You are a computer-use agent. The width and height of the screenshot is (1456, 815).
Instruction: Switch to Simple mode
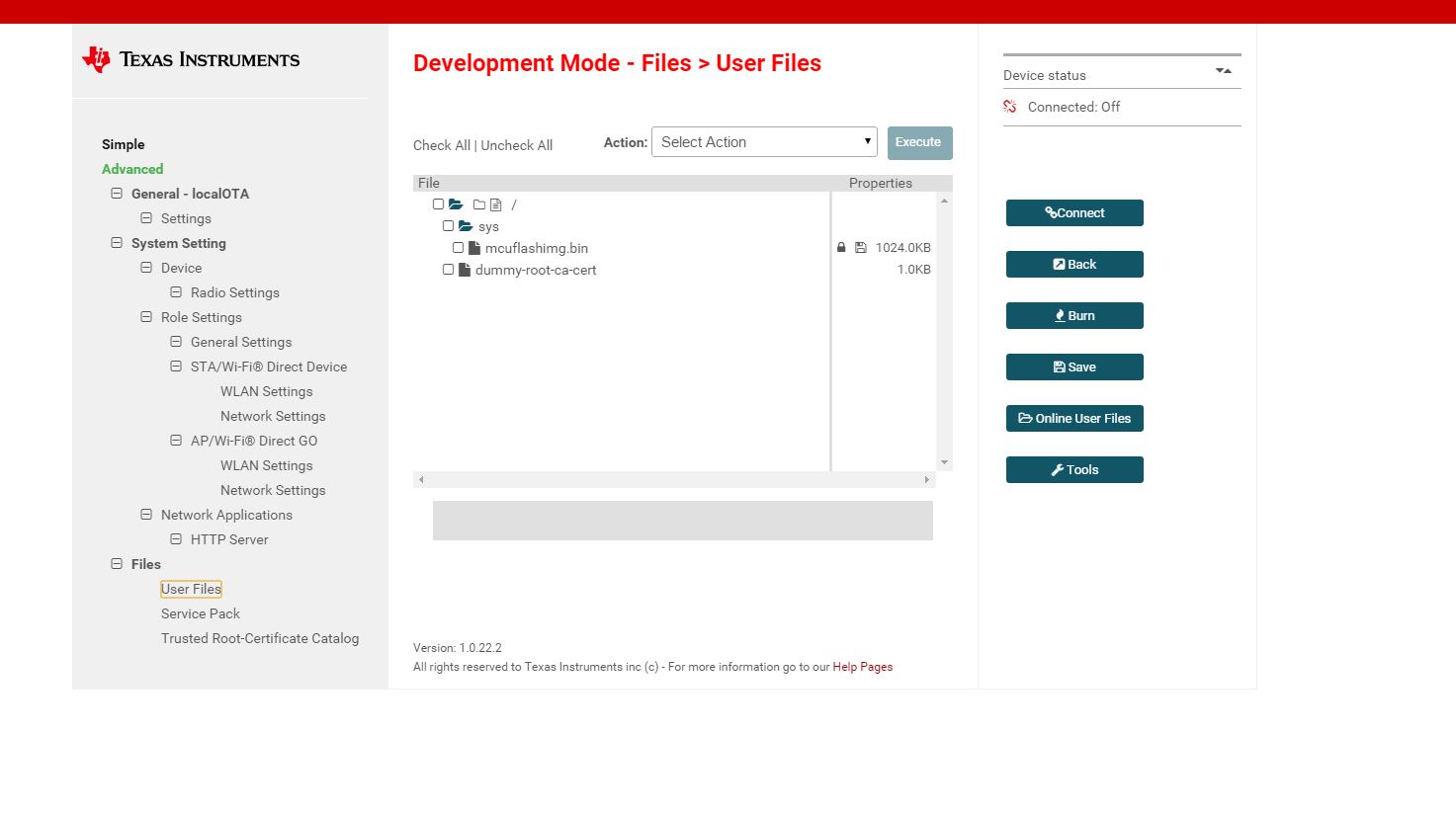pos(124,144)
